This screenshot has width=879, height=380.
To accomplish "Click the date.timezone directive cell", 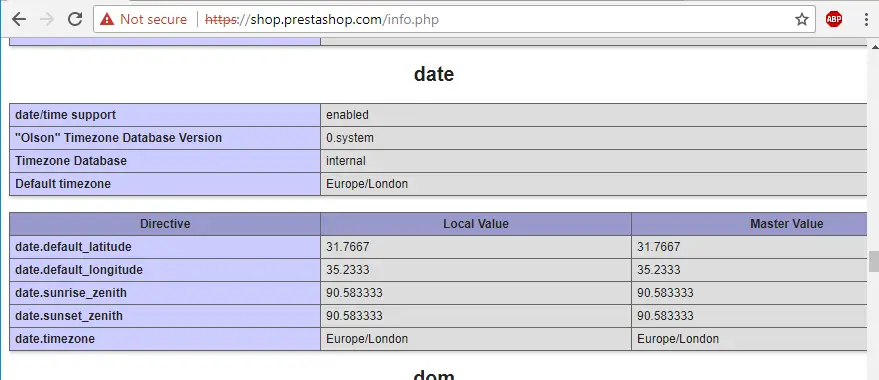I will coord(165,339).
